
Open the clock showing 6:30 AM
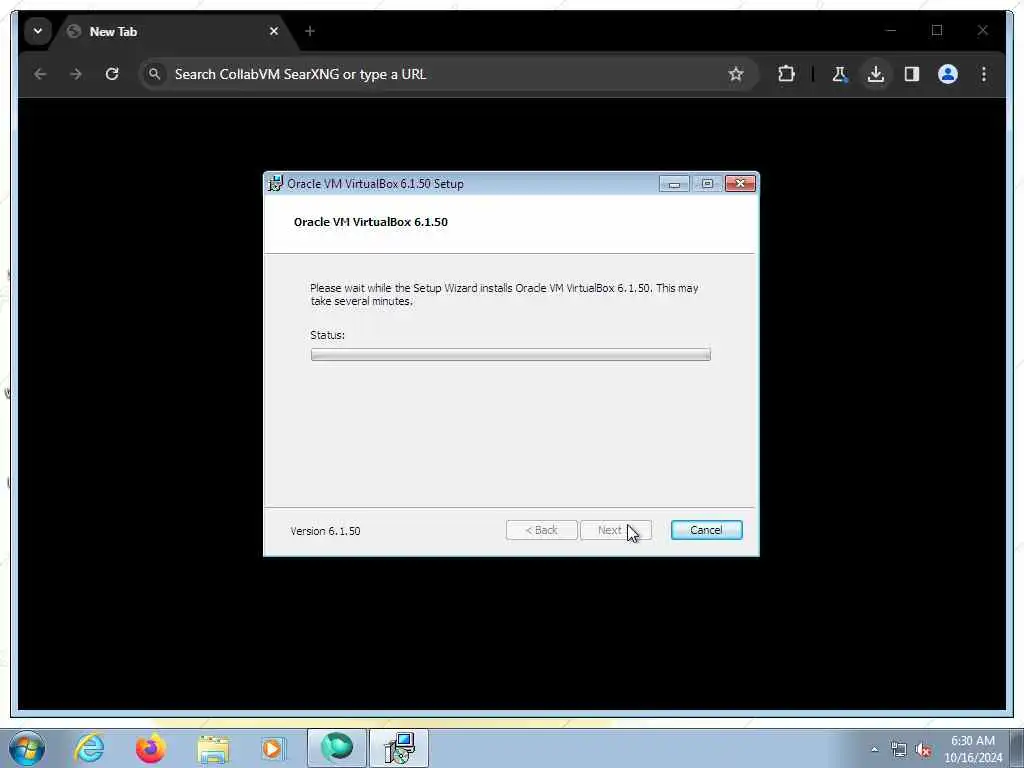click(972, 749)
